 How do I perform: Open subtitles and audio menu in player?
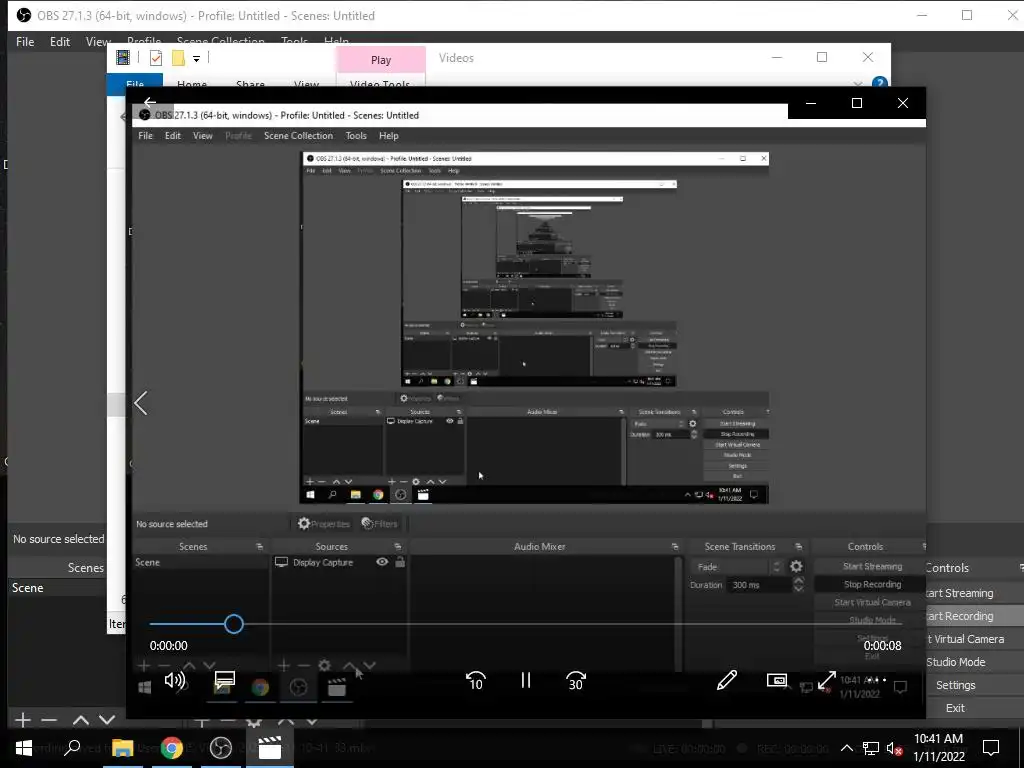(225, 680)
